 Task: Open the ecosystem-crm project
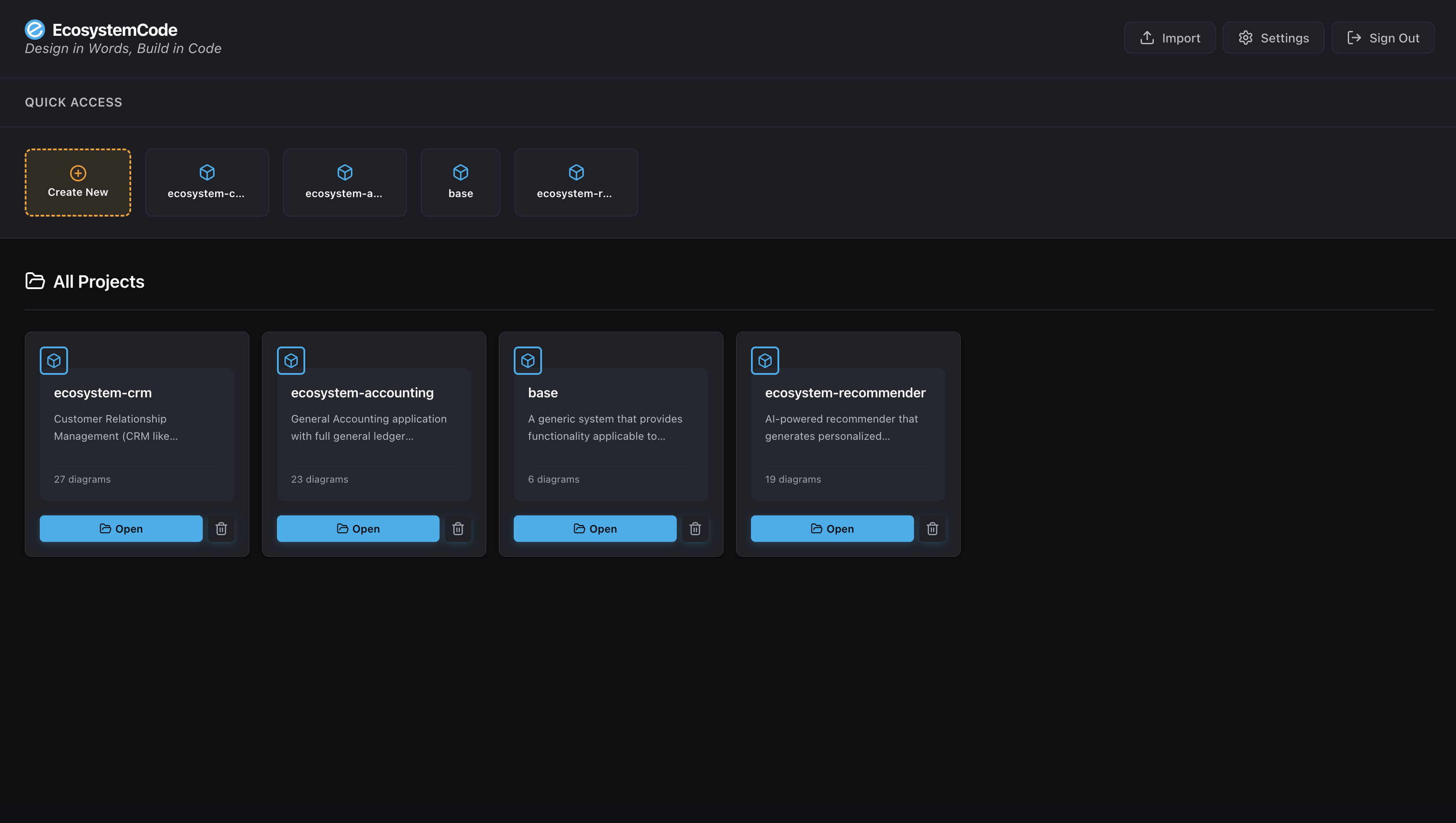[x=121, y=528]
